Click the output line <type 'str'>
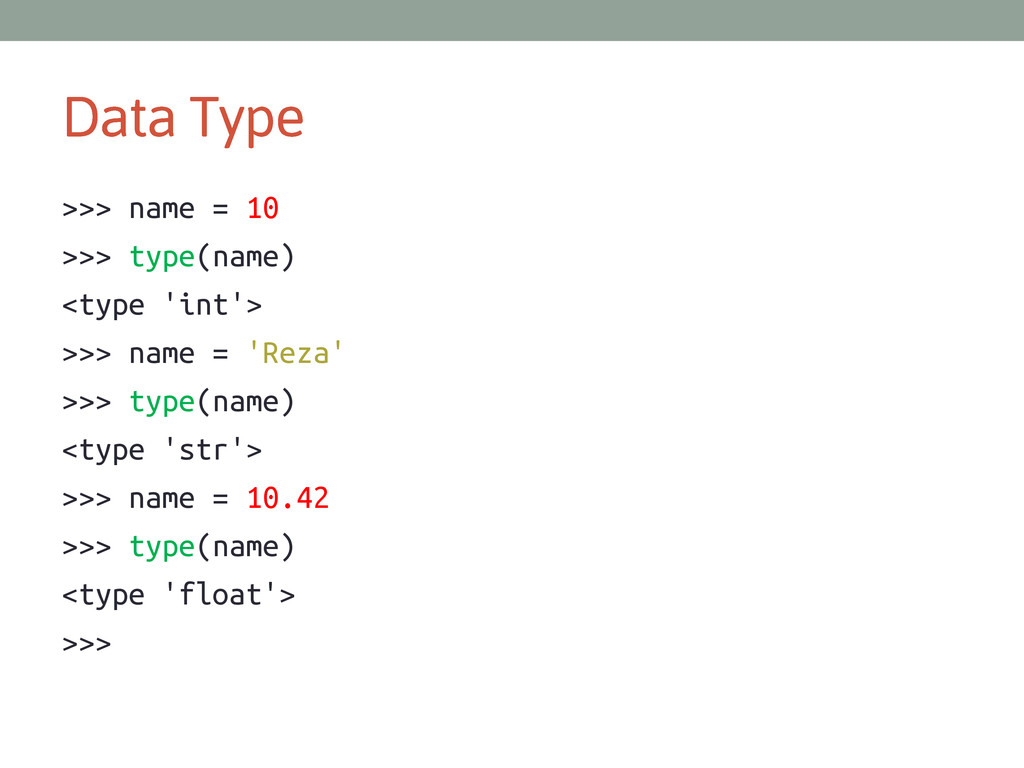This screenshot has height=768, width=1024. (x=162, y=450)
